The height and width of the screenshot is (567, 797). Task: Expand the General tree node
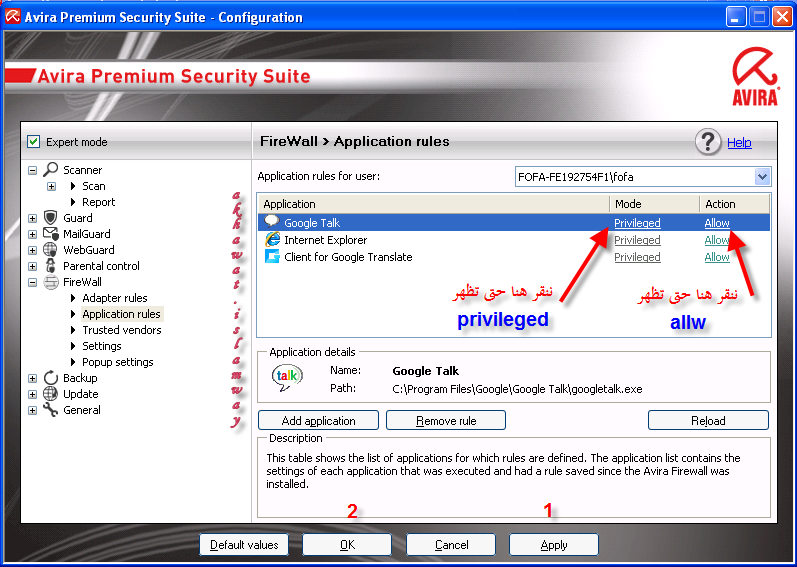point(33,411)
